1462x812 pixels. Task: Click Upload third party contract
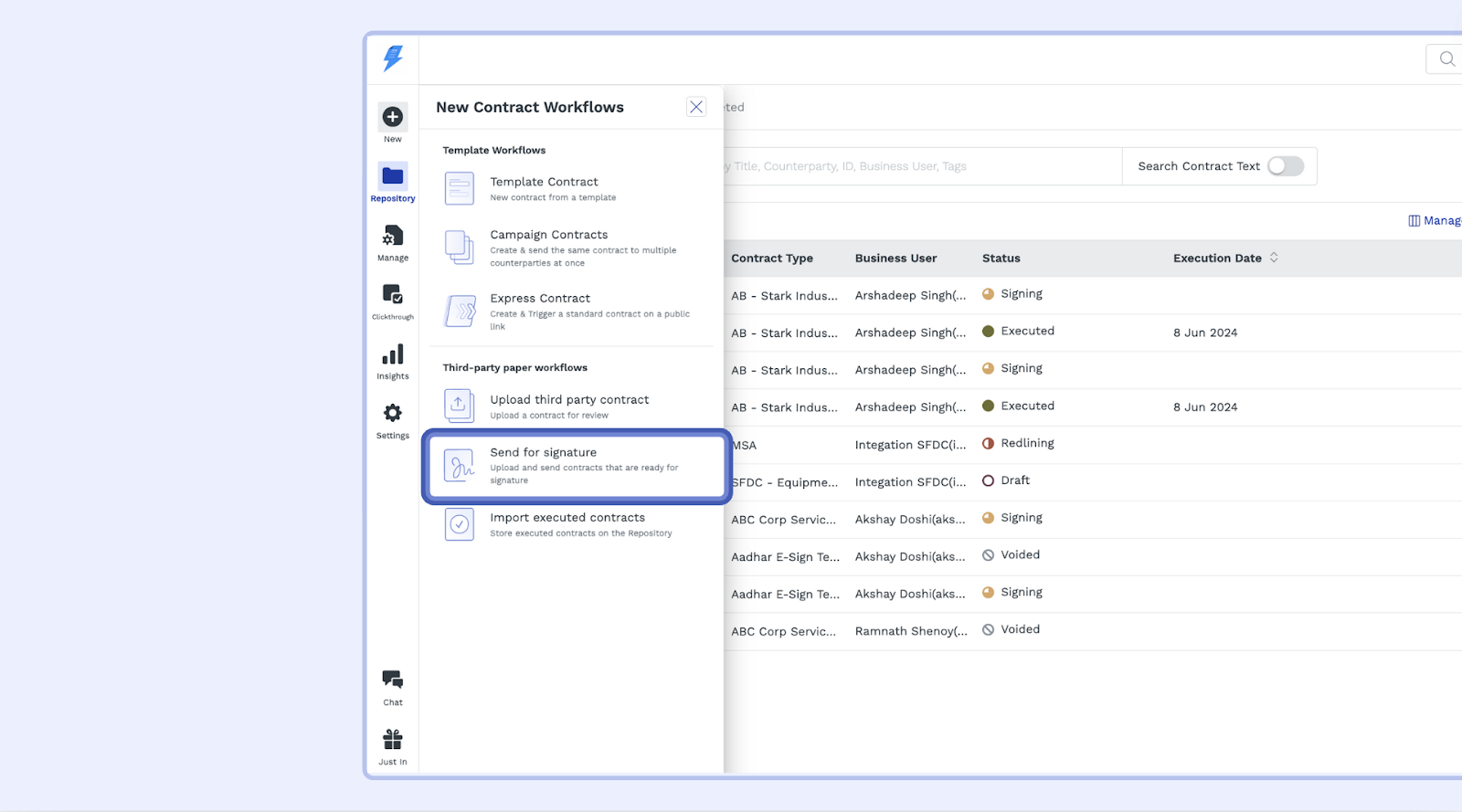568,406
